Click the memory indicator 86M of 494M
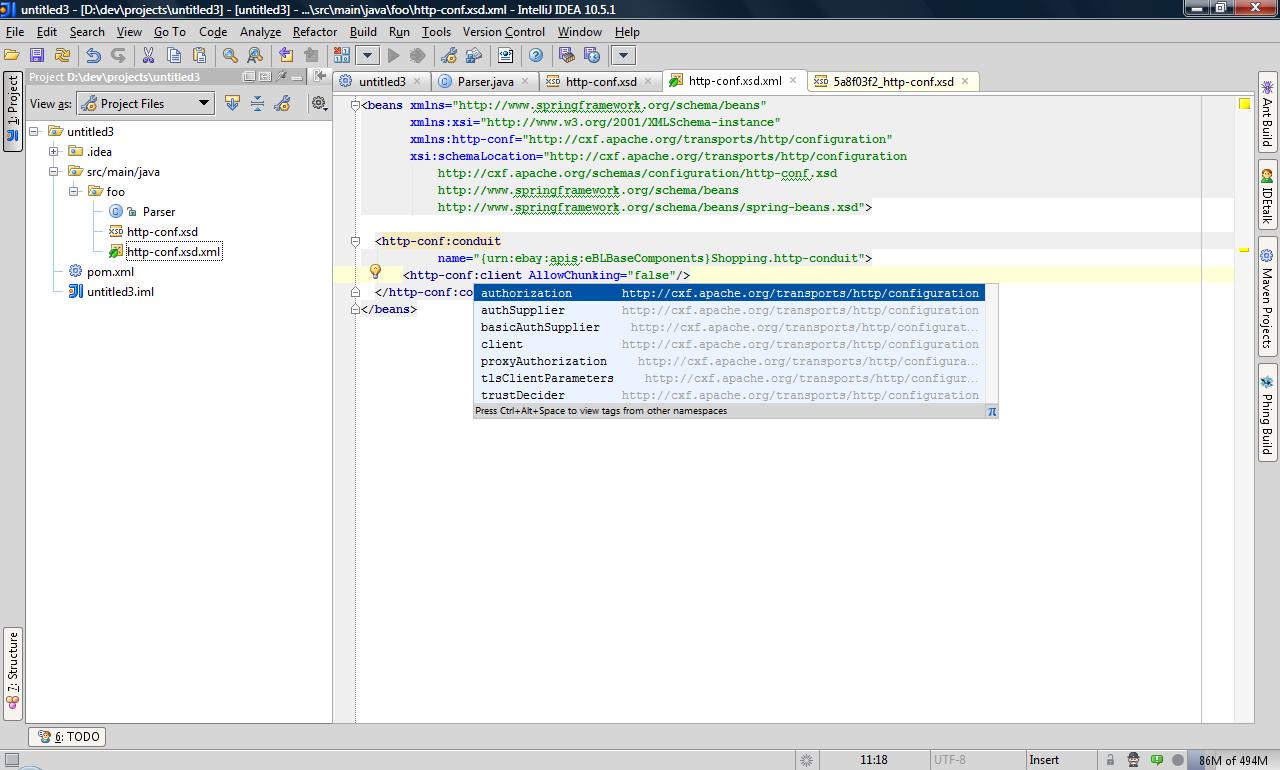 [x=1232, y=760]
